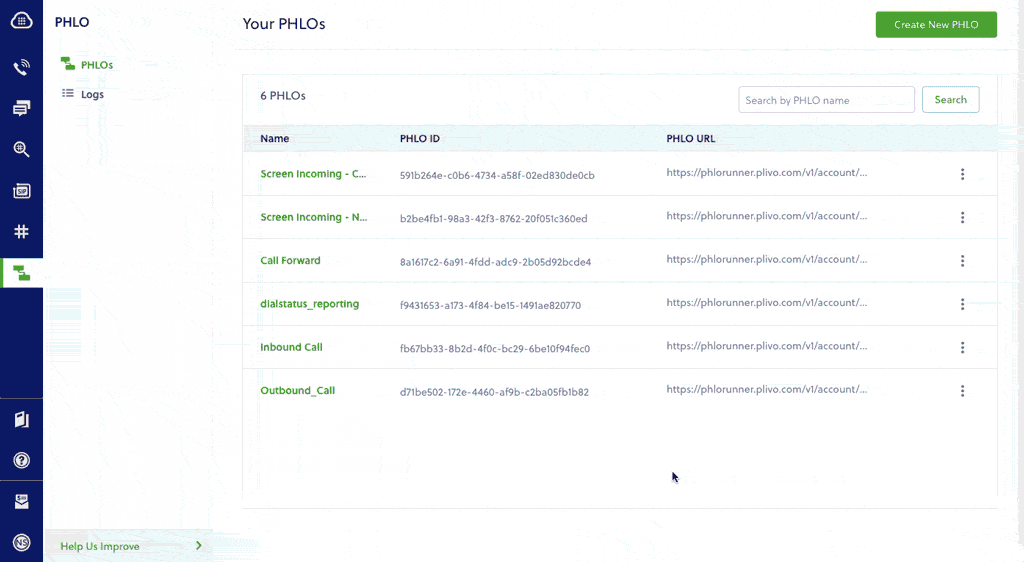Click PHLO URL in dialstatus_reporting row

pos(767,302)
